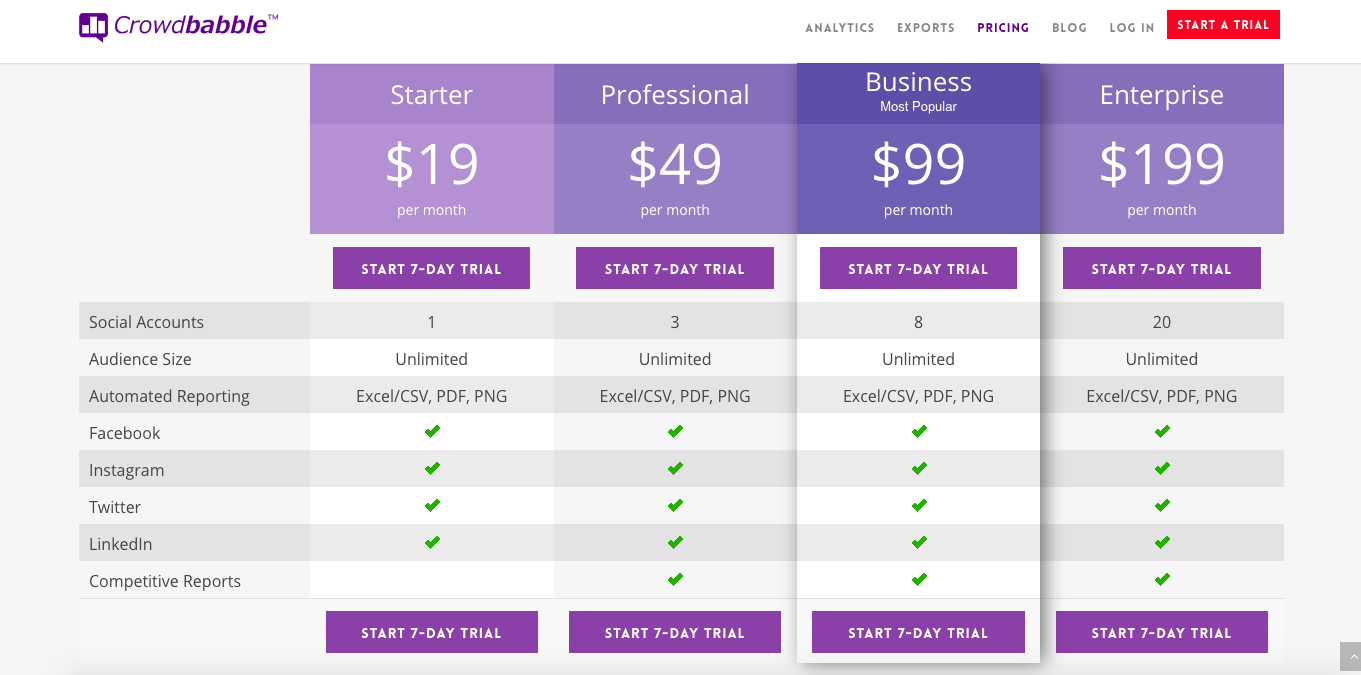Open the Blog link
The width and height of the screenshot is (1361, 675).
tap(1069, 28)
